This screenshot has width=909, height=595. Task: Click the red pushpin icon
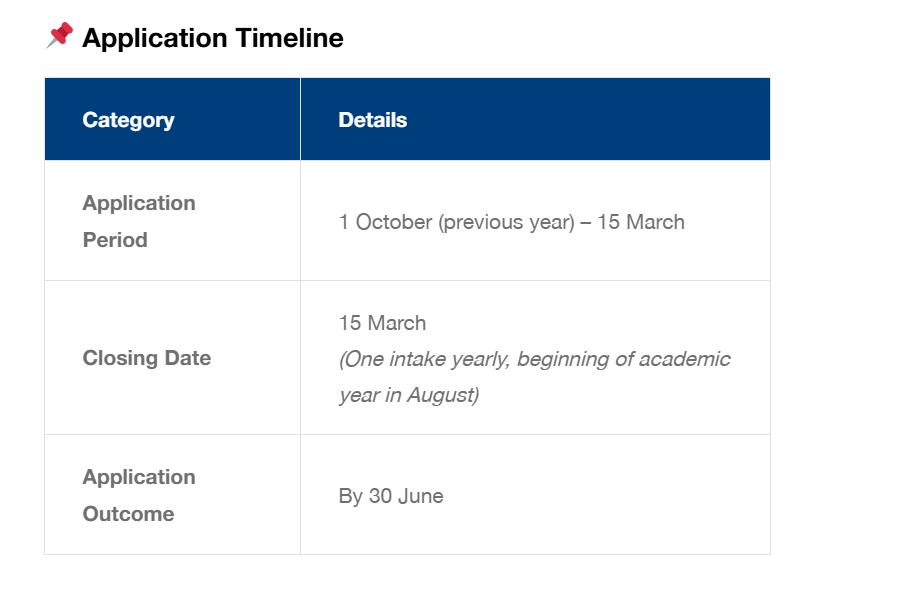point(60,36)
